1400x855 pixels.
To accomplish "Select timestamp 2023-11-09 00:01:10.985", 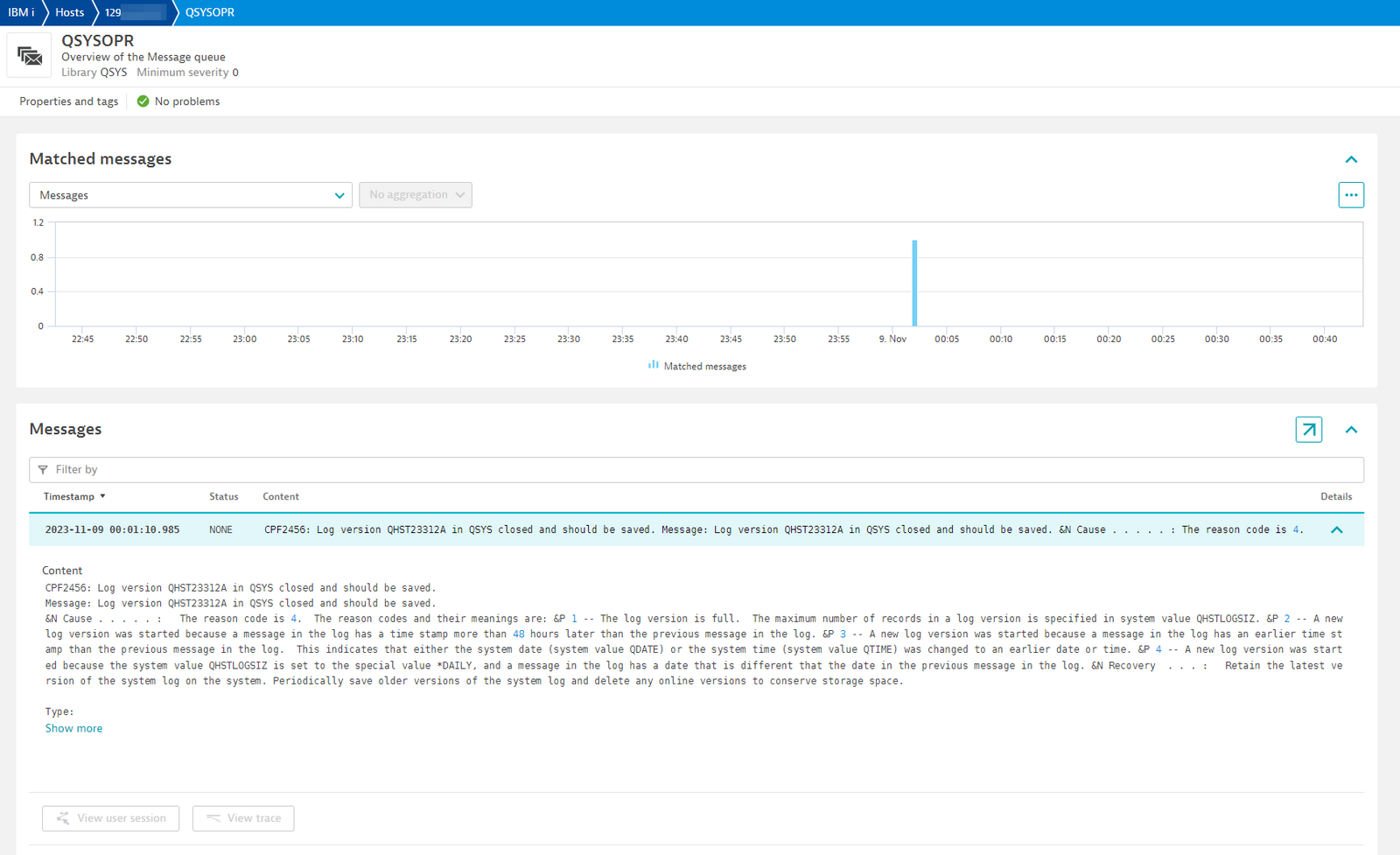I will [113, 530].
